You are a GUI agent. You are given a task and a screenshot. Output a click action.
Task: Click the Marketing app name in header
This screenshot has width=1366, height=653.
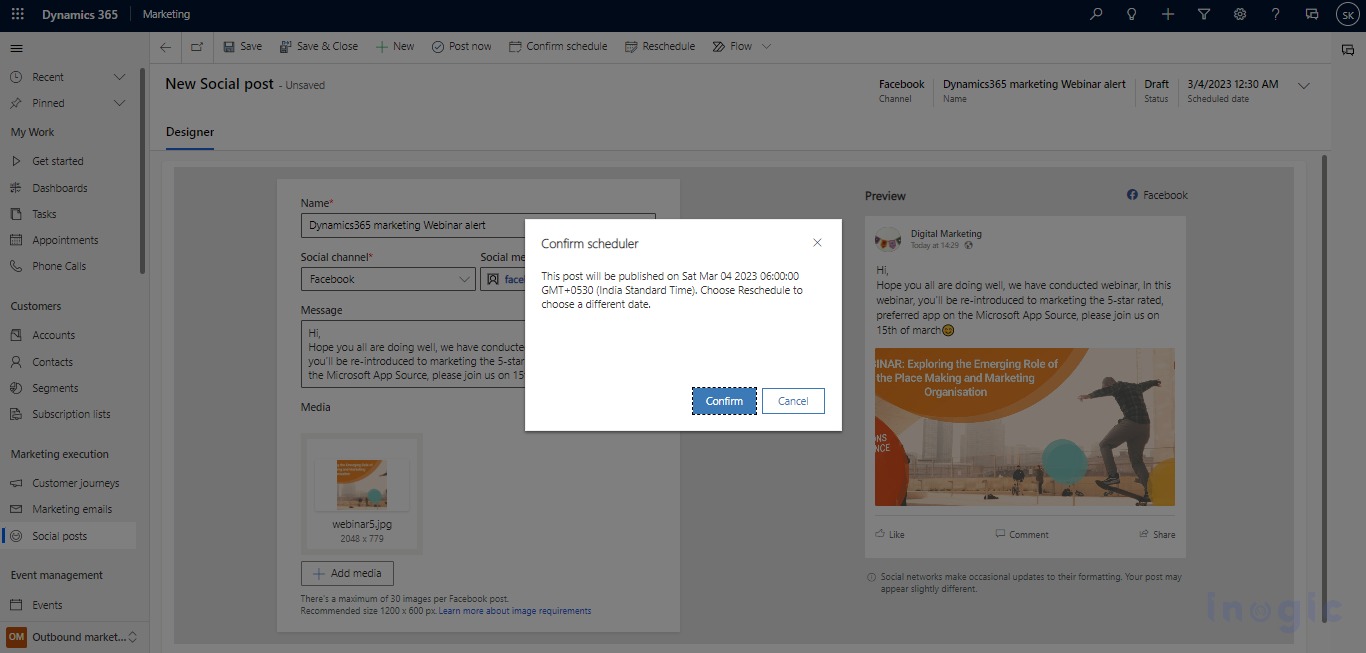click(166, 15)
